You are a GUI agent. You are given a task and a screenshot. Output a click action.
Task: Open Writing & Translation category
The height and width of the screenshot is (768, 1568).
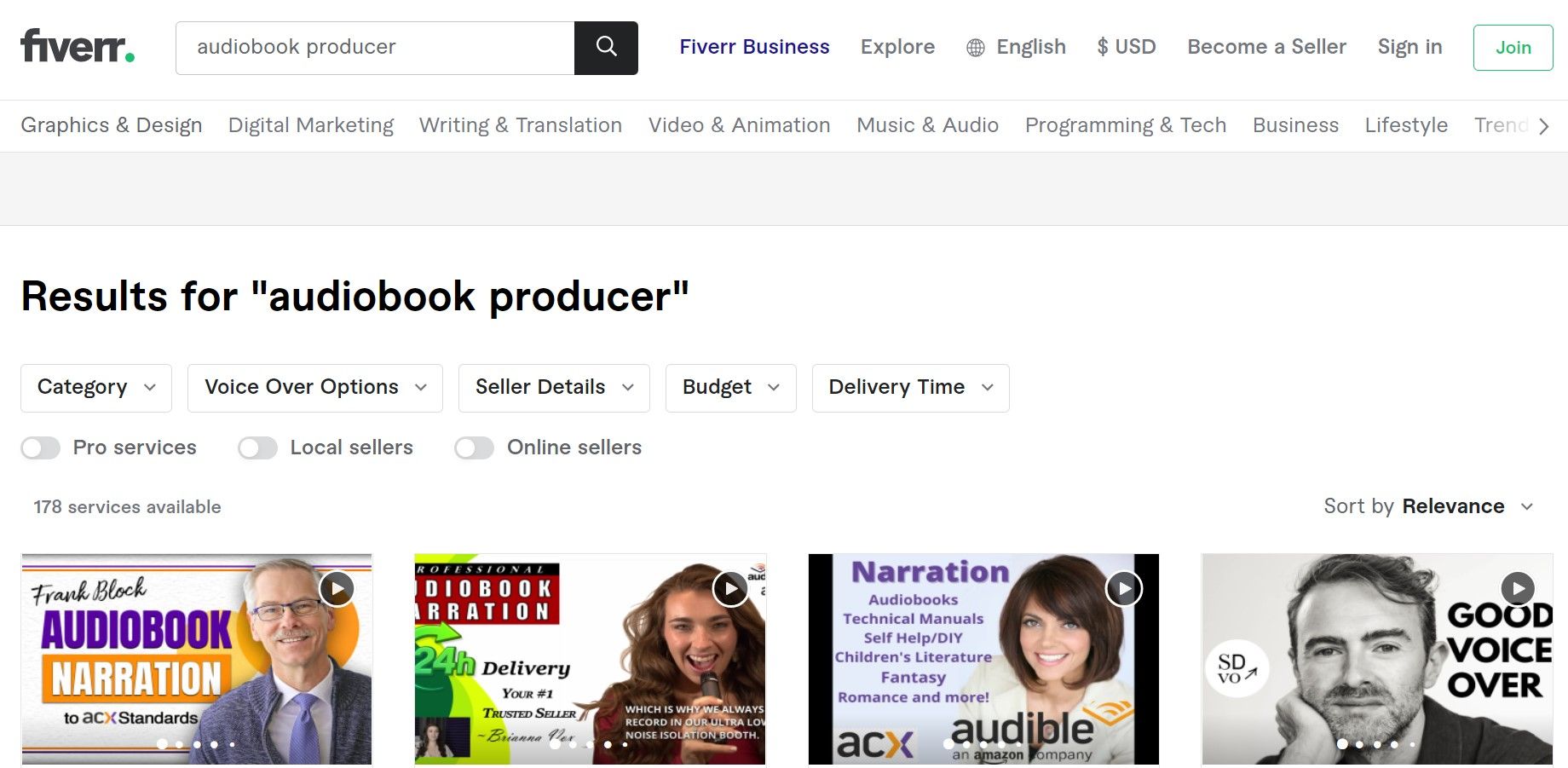(x=521, y=125)
